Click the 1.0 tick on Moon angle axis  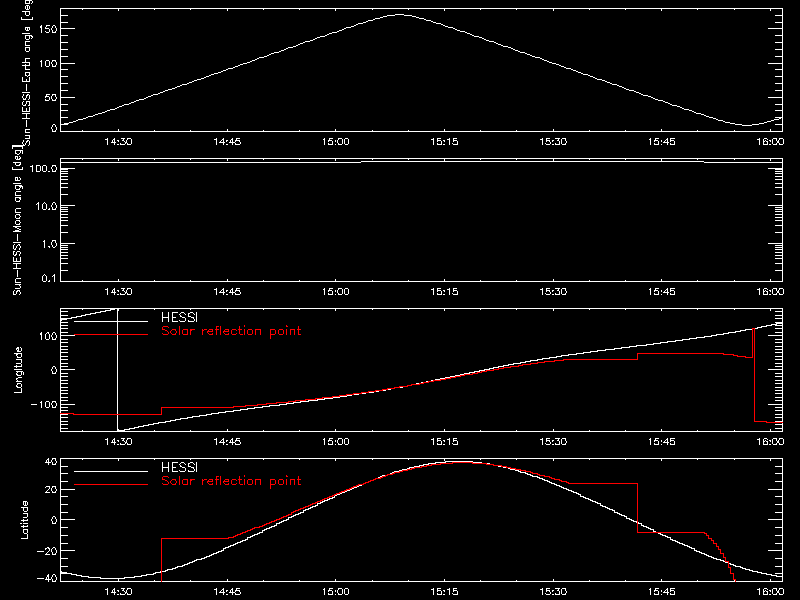(x=49, y=244)
